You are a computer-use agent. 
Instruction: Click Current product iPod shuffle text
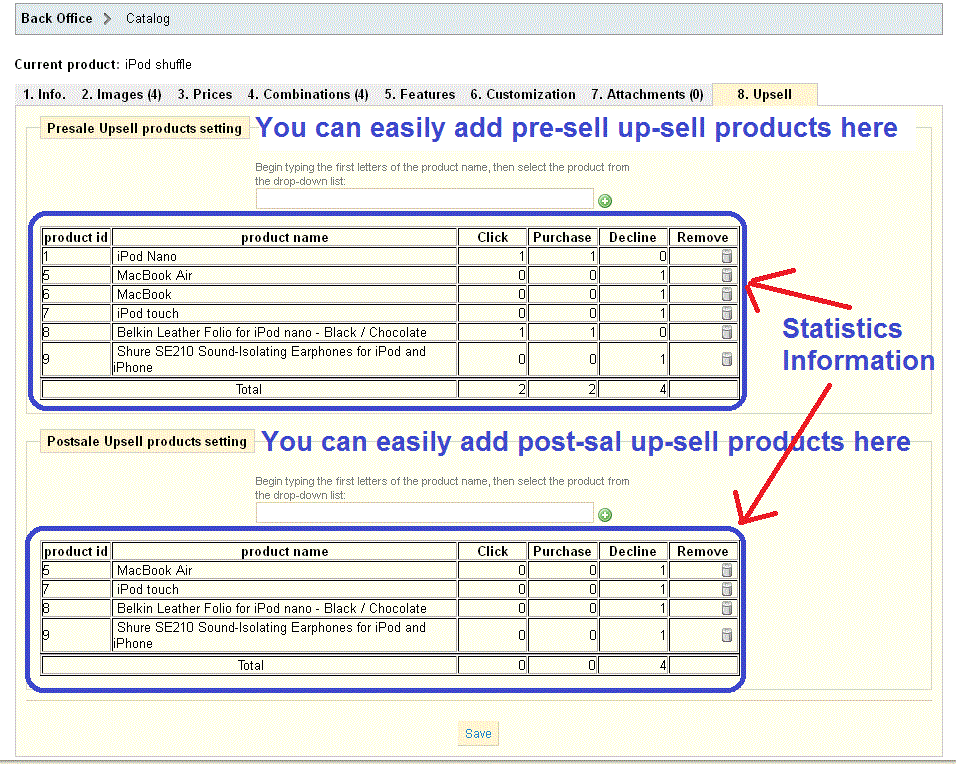(103, 65)
